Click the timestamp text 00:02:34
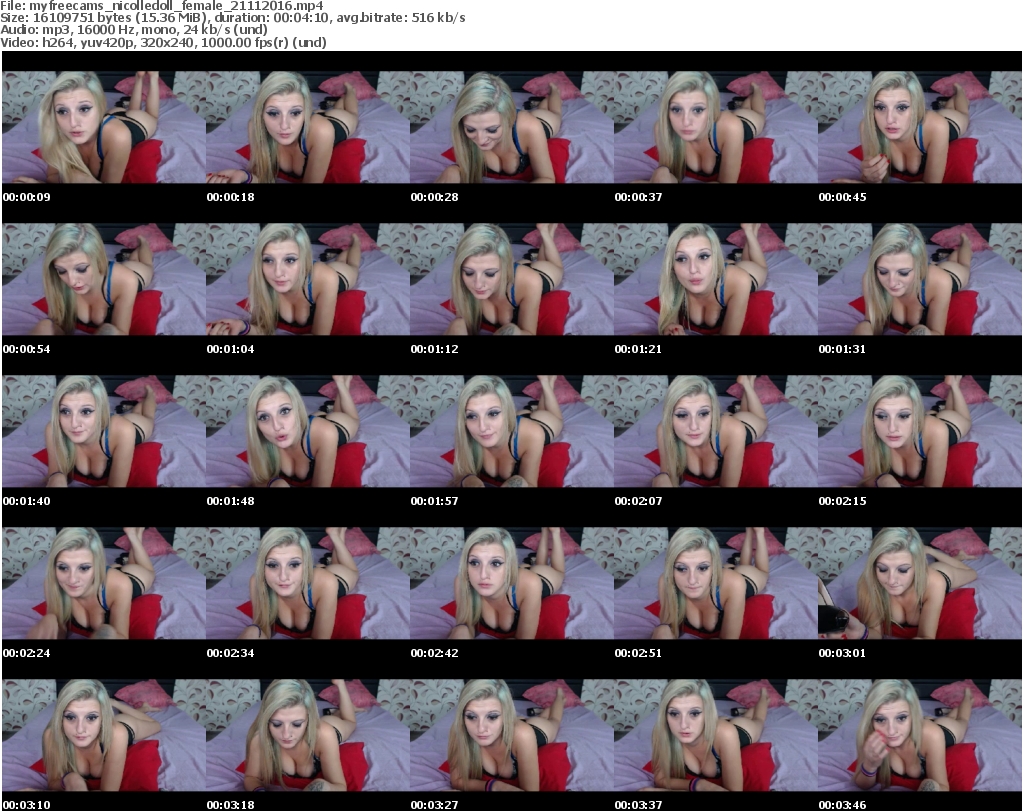 231,653
